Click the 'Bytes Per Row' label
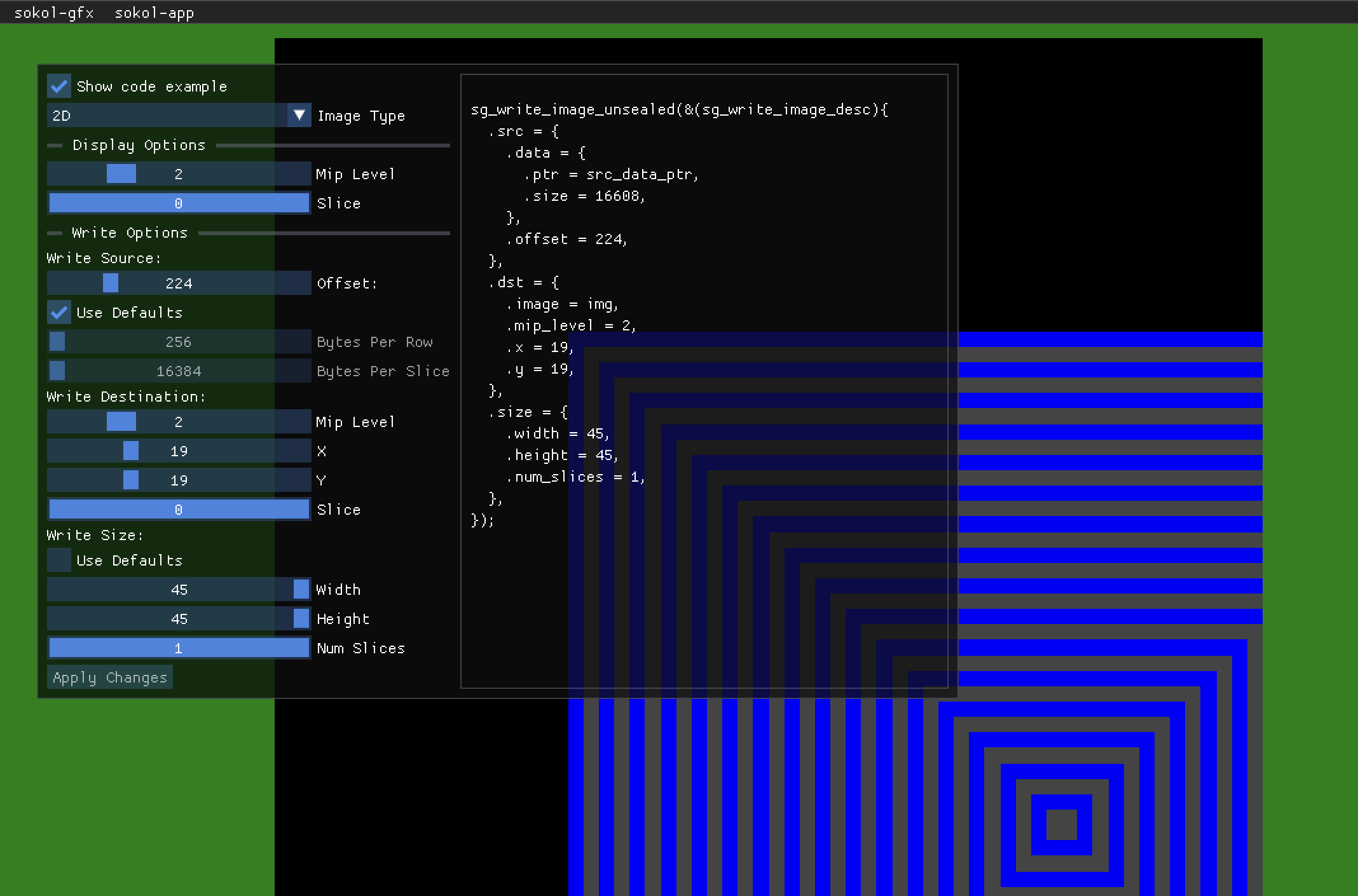 coord(375,342)
